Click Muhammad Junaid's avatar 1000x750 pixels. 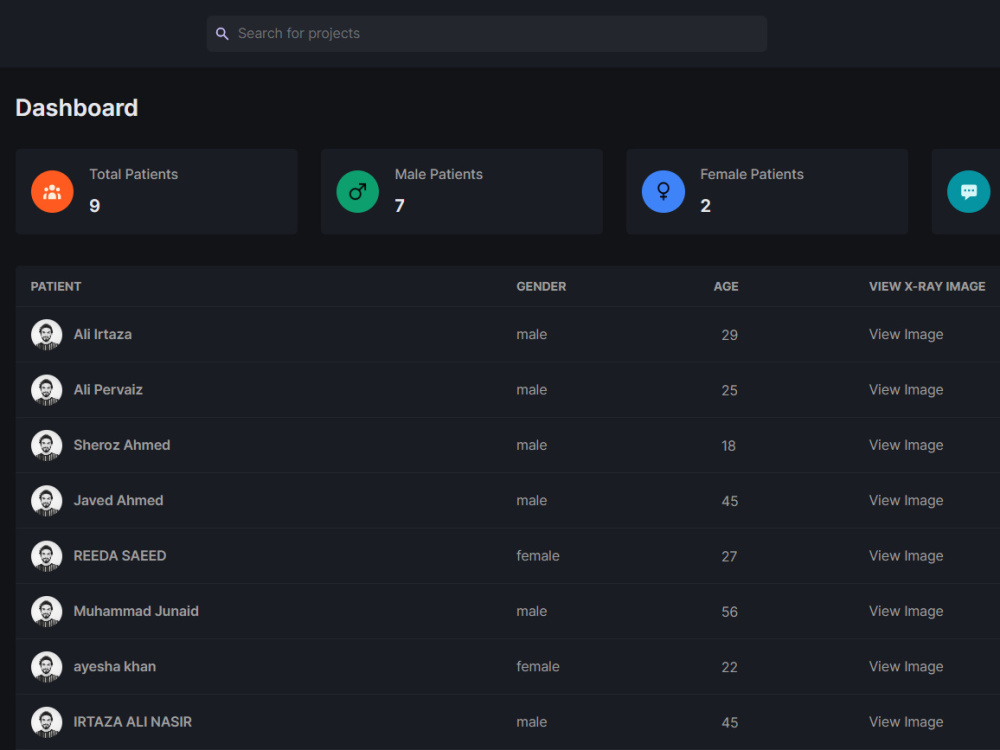point(47,612)
